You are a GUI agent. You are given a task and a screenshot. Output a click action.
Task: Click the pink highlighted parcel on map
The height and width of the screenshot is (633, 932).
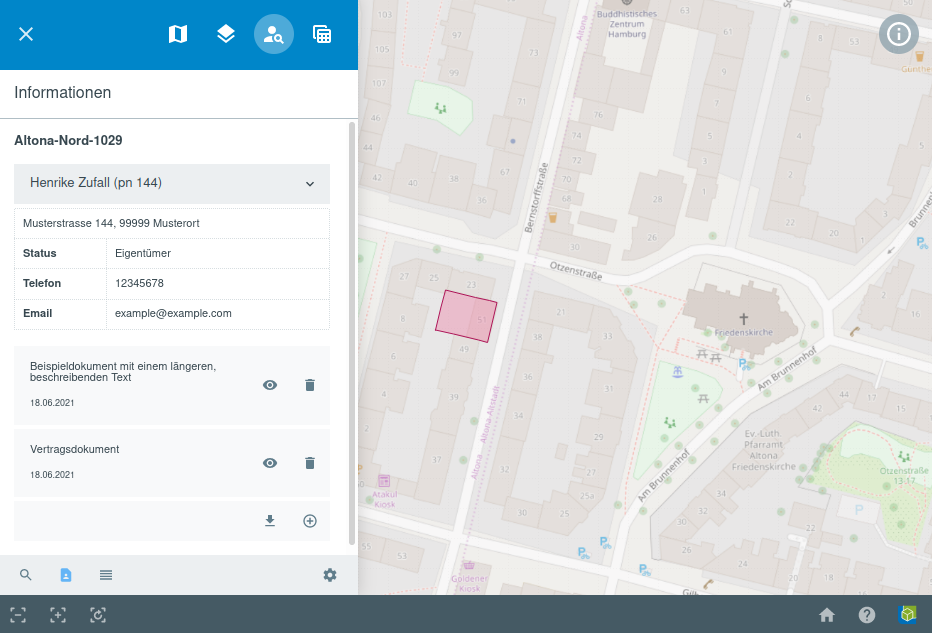[x=466, y=316]
